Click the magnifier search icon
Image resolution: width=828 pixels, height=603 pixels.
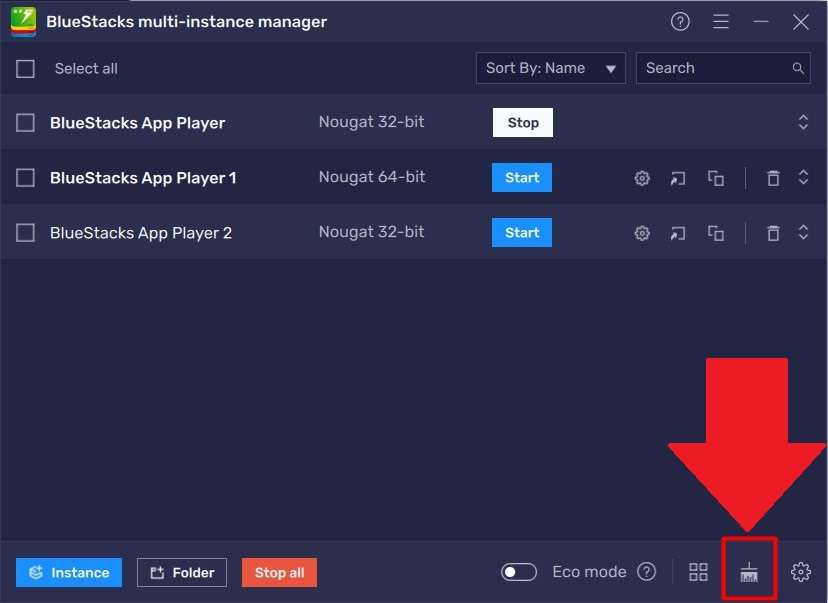[798, 68]
